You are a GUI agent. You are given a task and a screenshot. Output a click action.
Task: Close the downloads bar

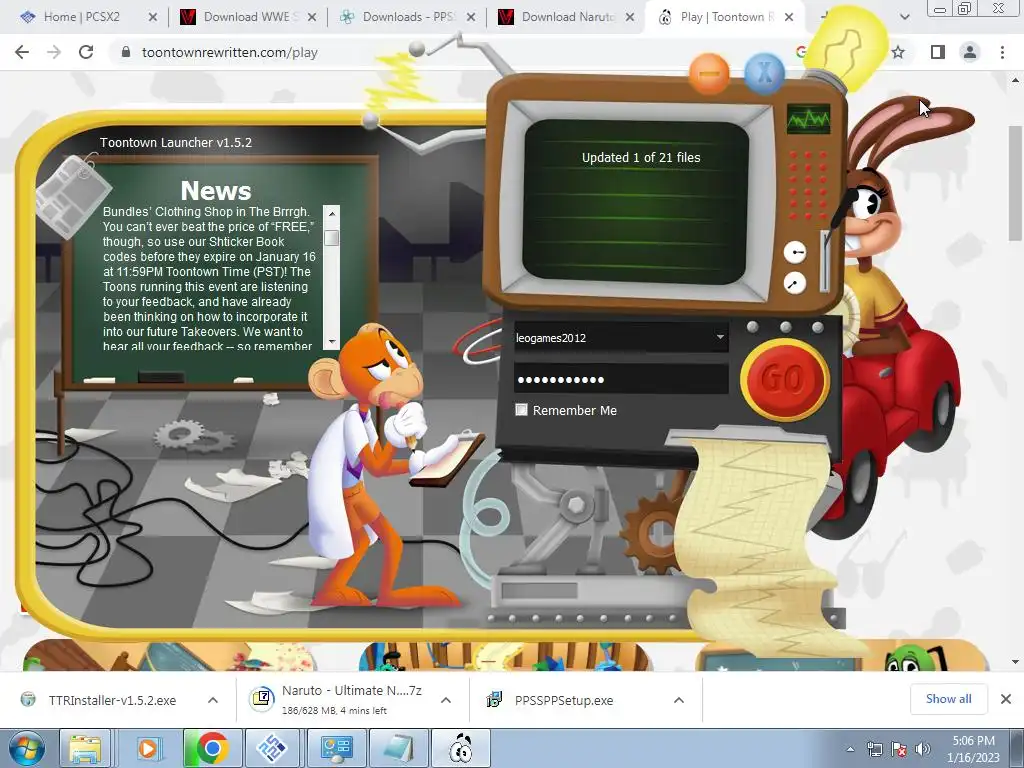coord(1006,699)
